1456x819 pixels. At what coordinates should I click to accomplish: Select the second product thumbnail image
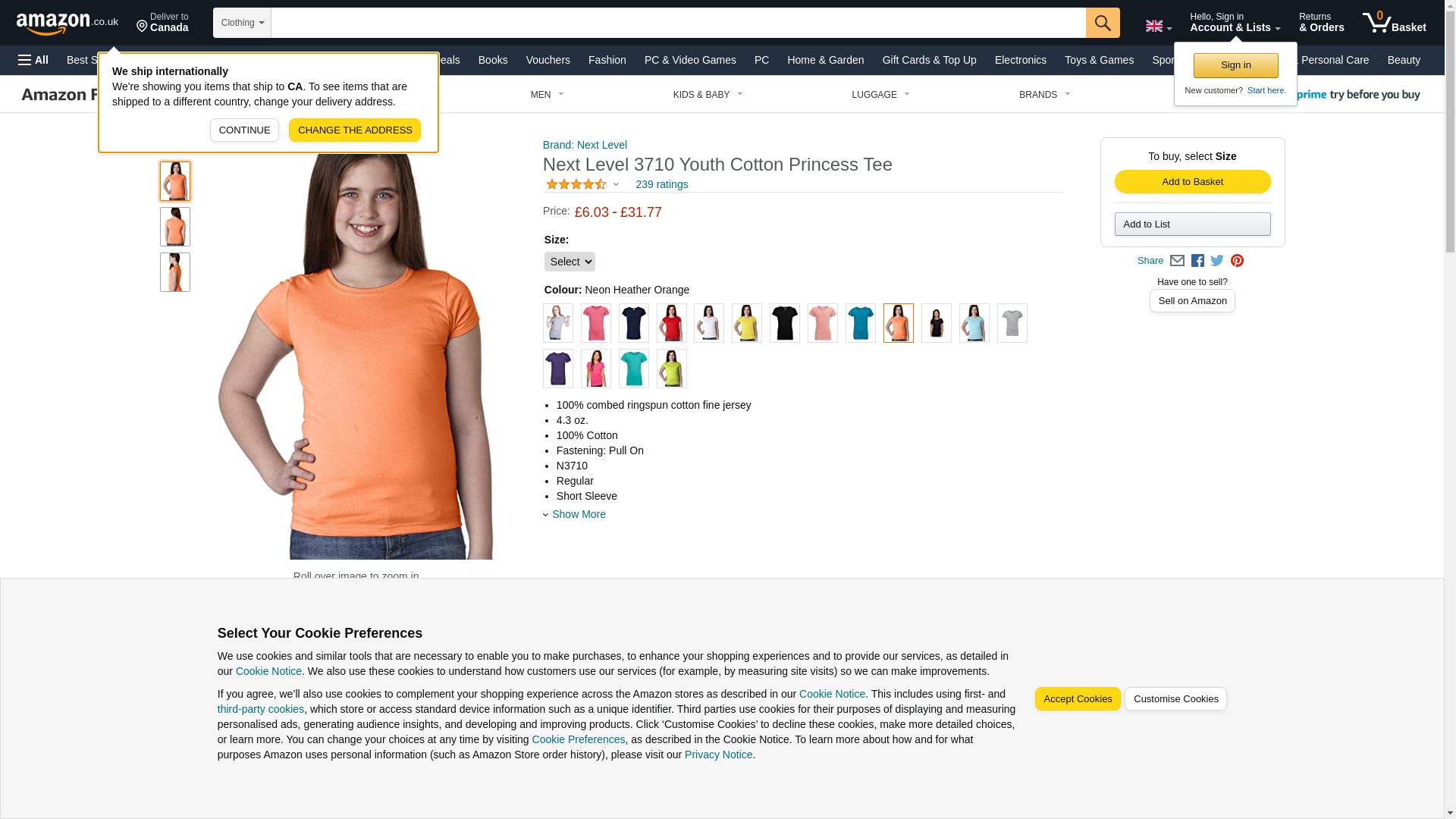point(175,227)
